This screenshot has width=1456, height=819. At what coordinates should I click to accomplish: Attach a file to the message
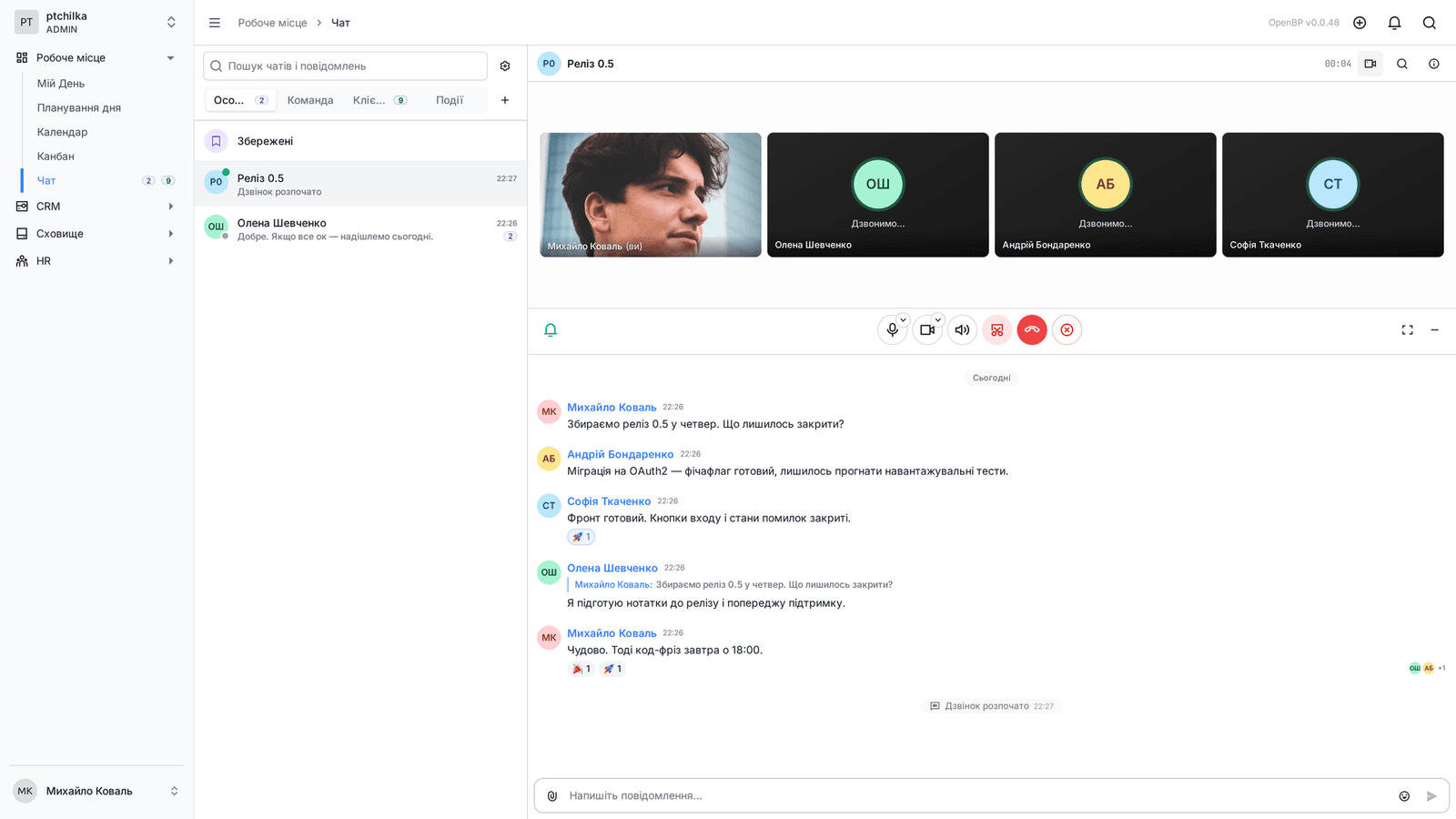pos(551,796)
